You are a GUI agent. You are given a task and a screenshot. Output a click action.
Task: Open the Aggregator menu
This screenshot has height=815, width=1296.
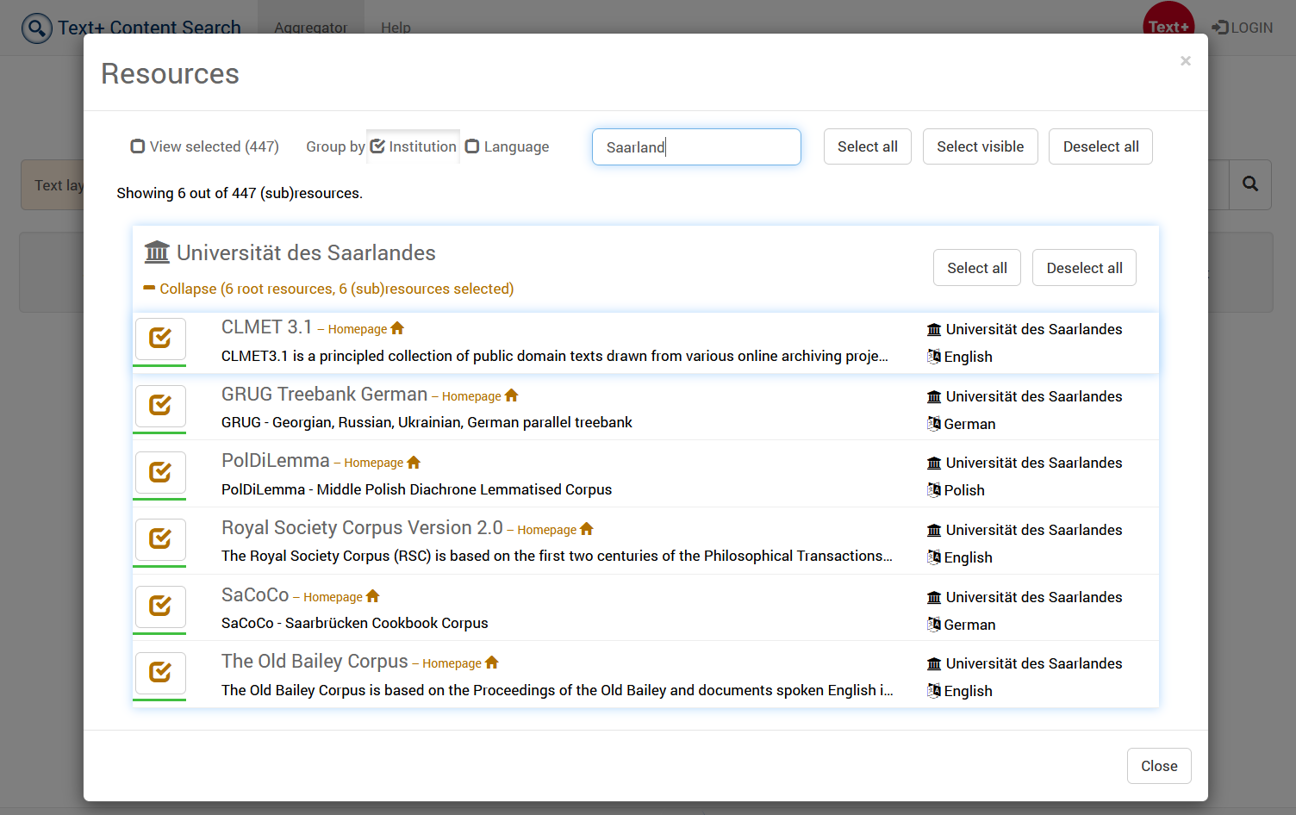(x=310, y=27)
